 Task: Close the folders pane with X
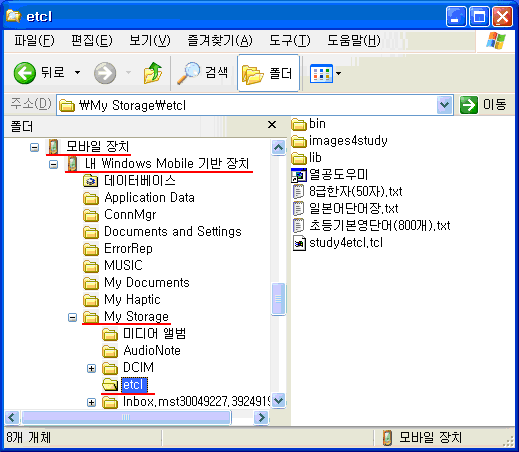point(272,125)
